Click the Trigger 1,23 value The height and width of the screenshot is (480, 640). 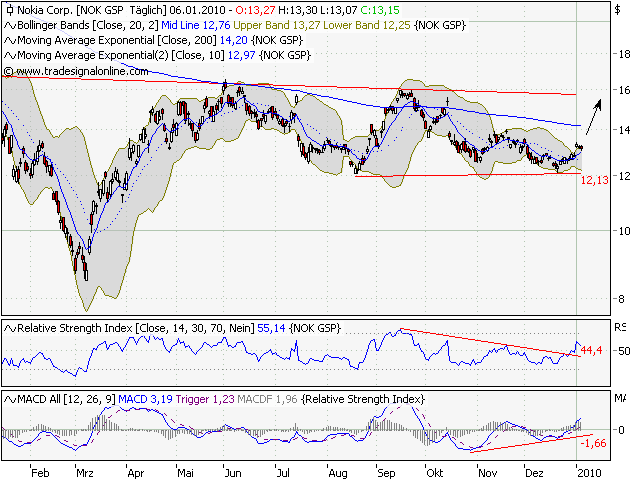[x=205, y=399]
